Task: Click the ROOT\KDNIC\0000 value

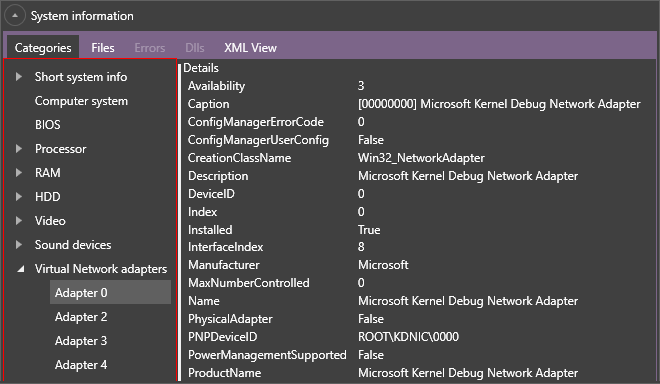Action: point(408,337)
